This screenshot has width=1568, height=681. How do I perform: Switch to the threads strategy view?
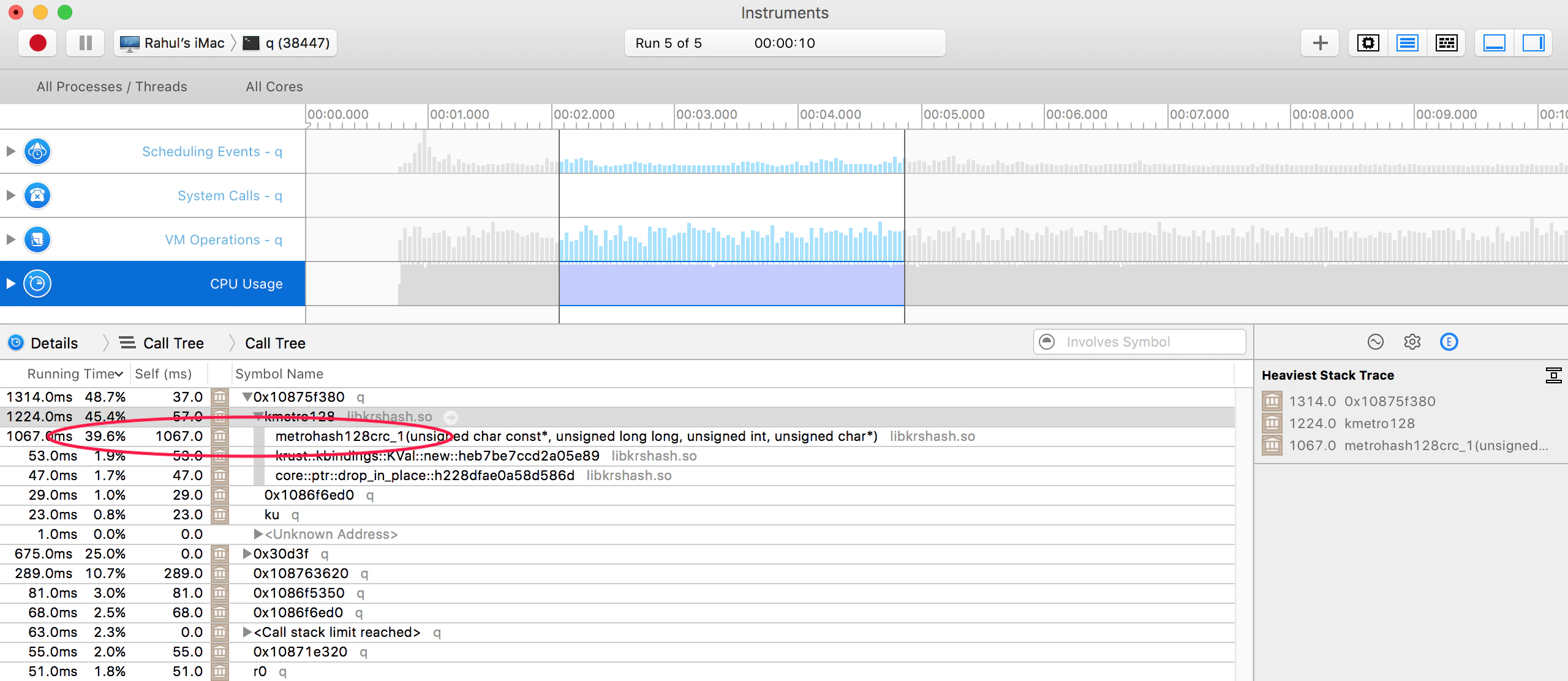[x=1446, y=43]
